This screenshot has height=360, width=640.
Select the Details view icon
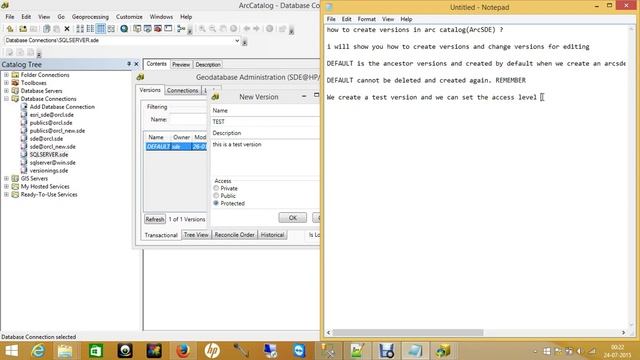[x=100, y=29]
